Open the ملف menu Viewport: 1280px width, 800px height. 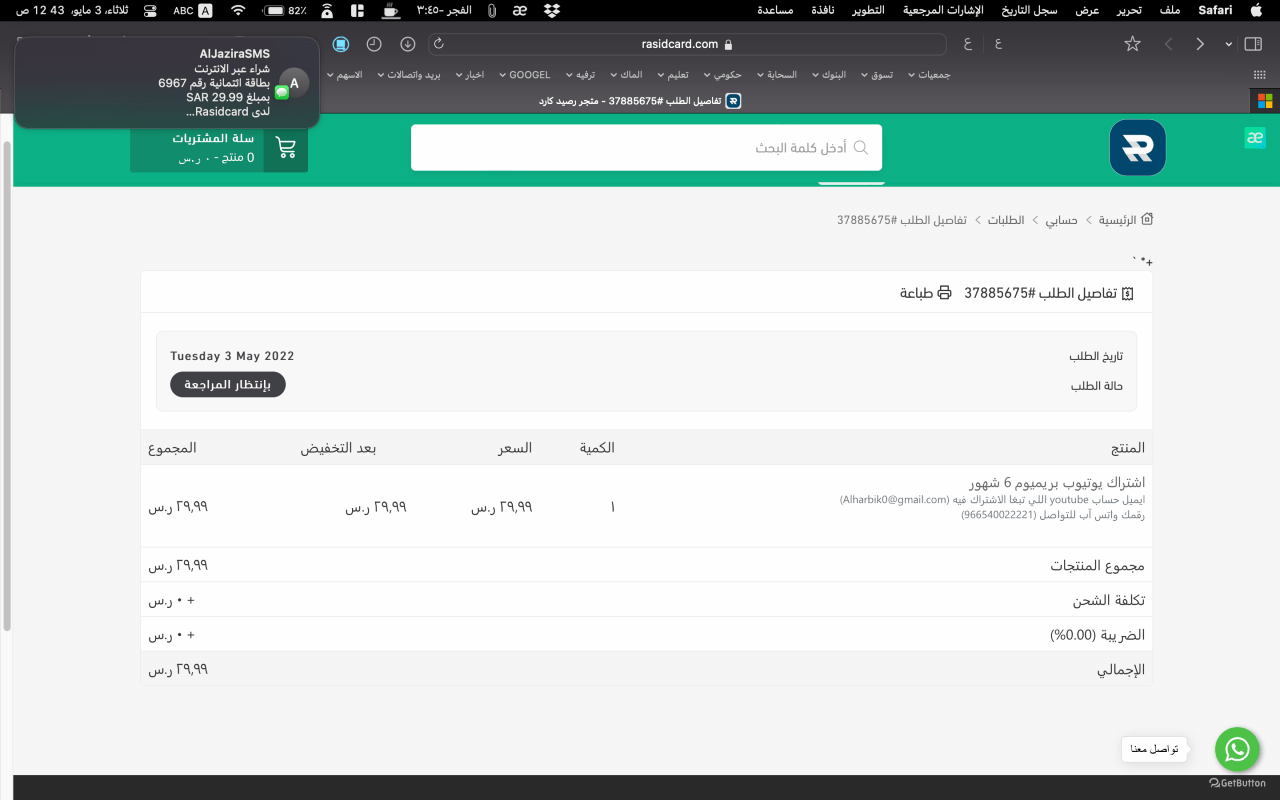pyautogui.click(x=1169, y=10)
